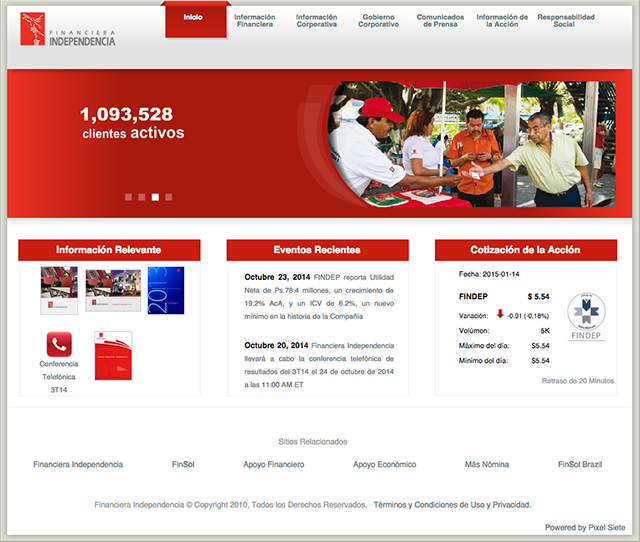Visit the FinSol Brazil link

click(580, 464)
